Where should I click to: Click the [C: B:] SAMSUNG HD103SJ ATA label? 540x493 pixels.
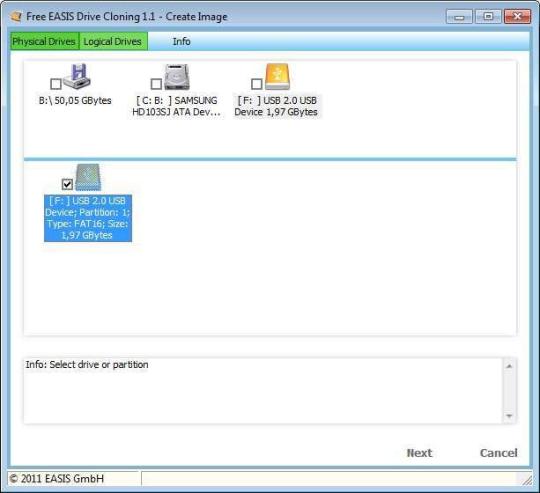click(176, 106)
